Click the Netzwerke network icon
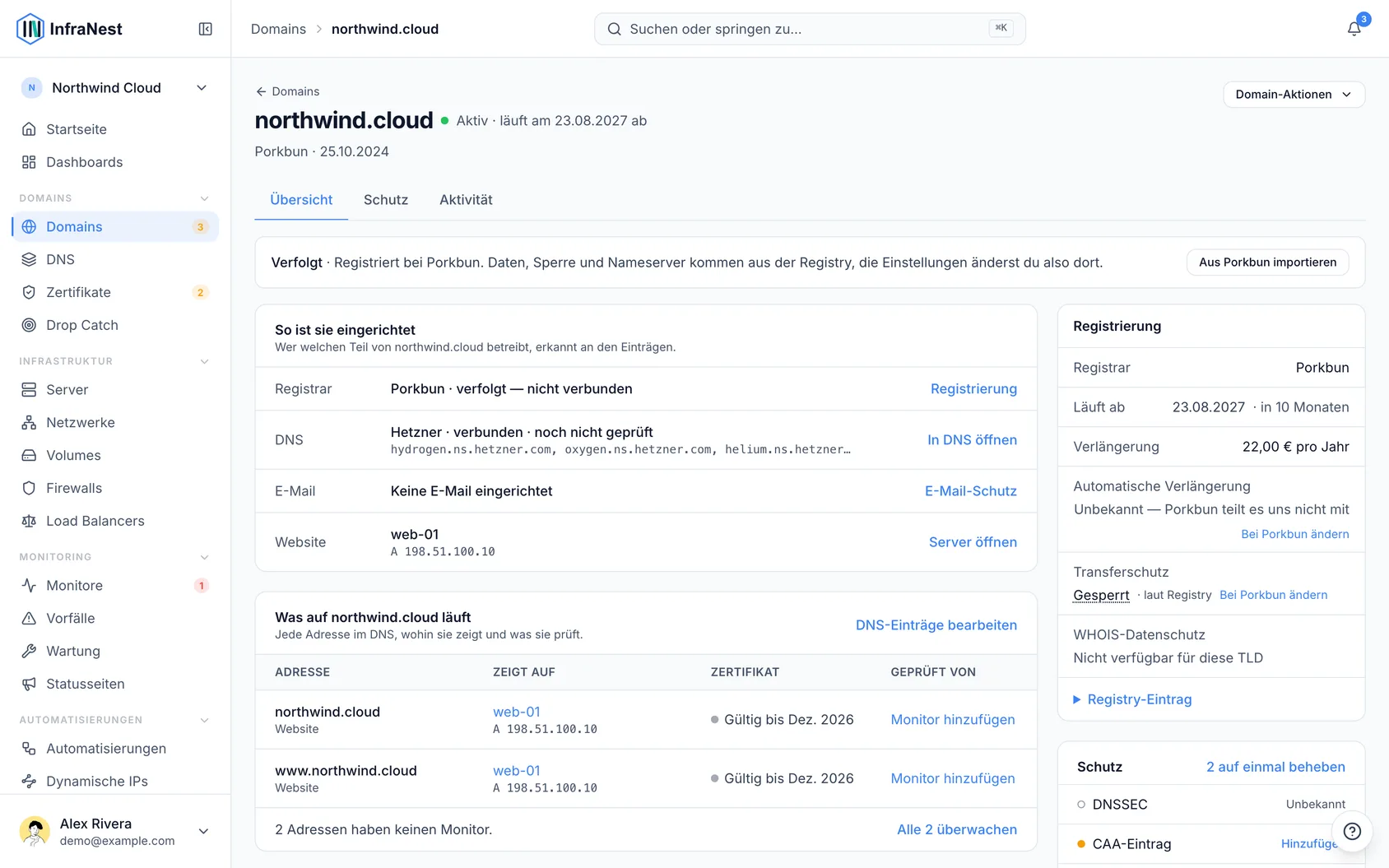Screen dimensions: 1389x868 coord(29,422)
